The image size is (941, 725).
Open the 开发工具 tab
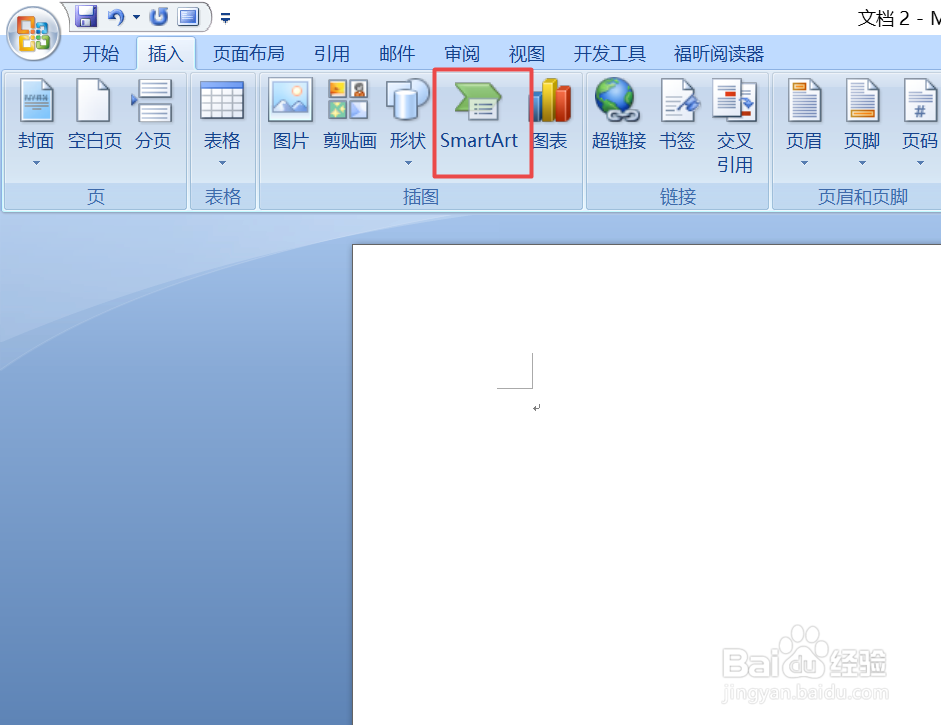pyautogui.click(x=609, y=54)
